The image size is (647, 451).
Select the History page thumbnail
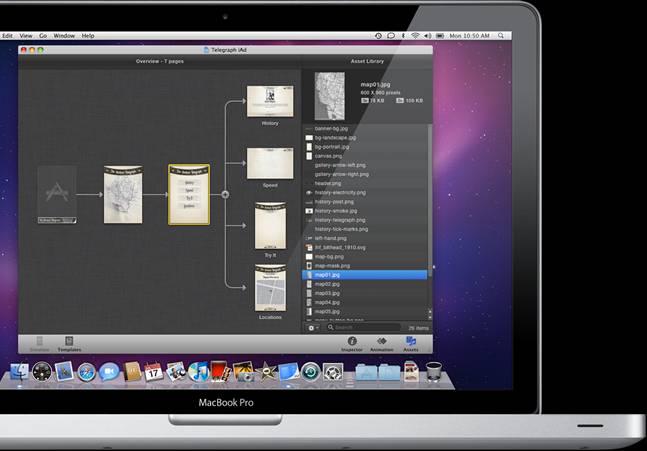click(269, 103)
